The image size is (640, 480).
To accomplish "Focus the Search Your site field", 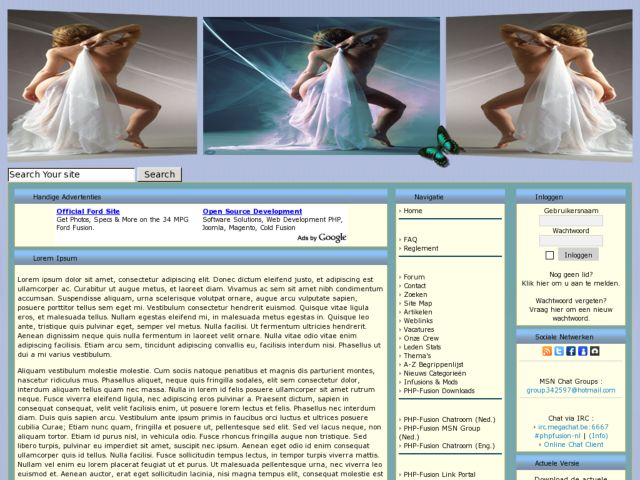I will click(x=71, y=175).
